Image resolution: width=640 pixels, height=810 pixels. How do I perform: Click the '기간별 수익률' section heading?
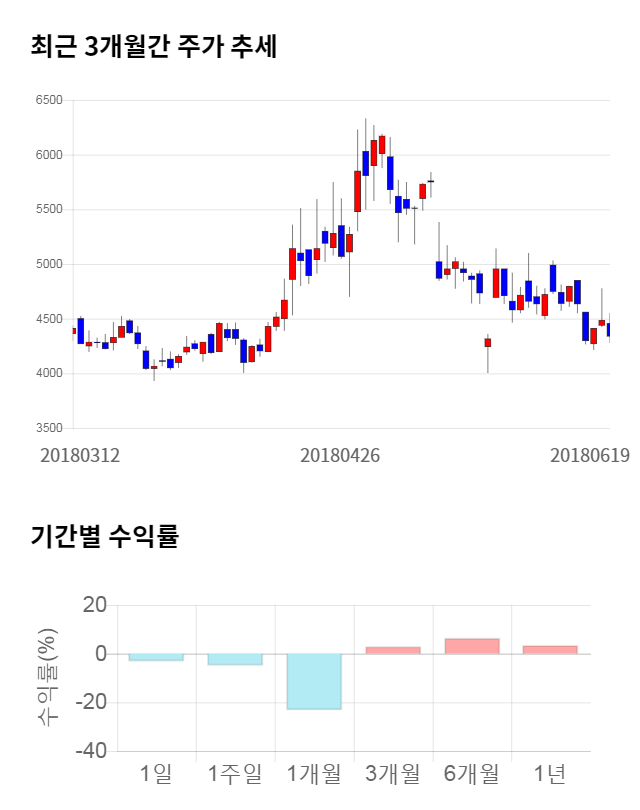[x=104, y=536]
